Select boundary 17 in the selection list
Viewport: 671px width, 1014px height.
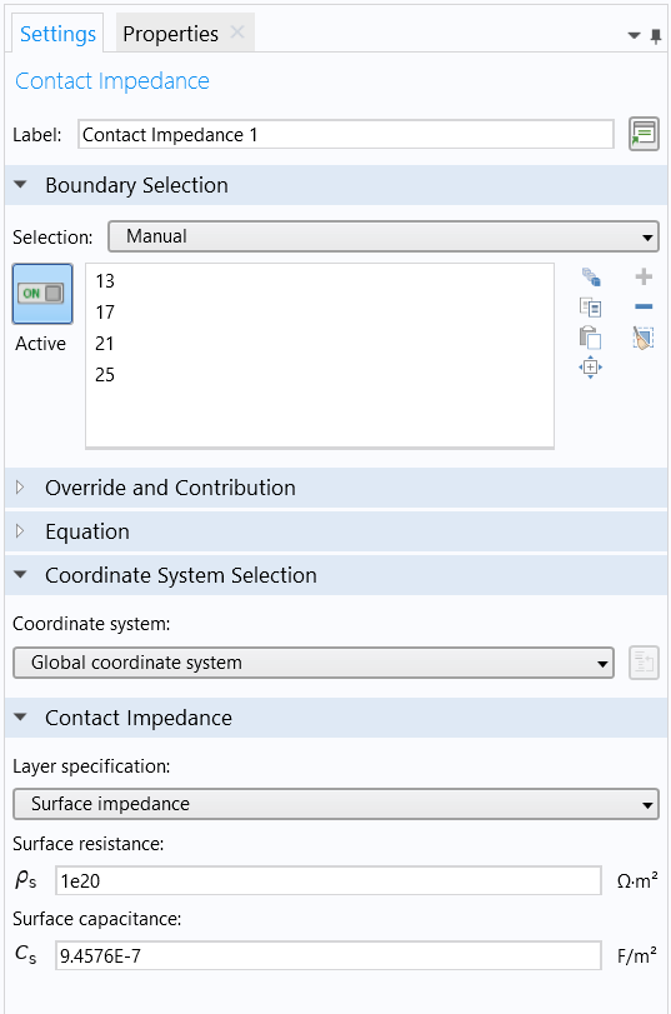(105, 313)
